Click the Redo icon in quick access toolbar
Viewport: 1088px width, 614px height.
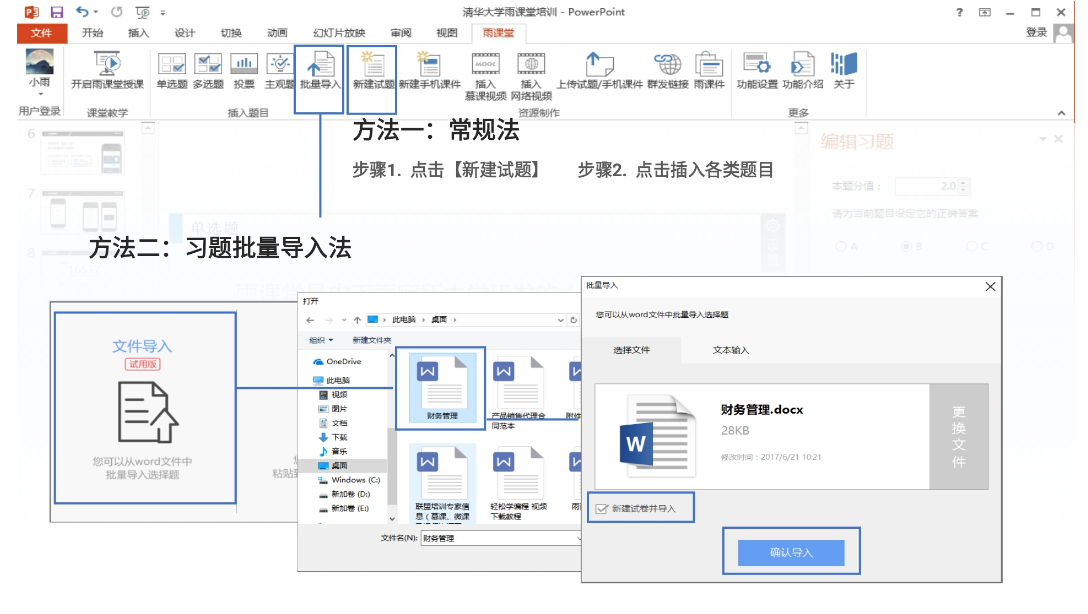tap(117, 12)
